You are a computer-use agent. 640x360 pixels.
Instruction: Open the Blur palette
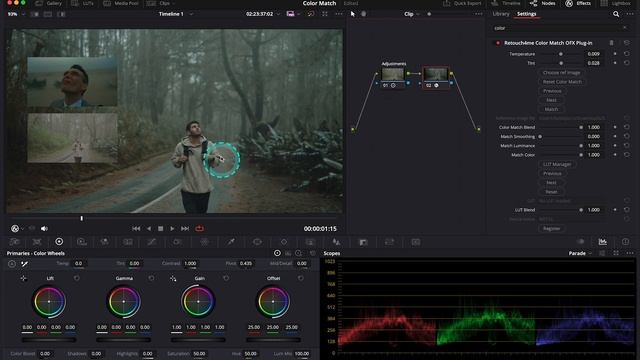tap(336, 242)
